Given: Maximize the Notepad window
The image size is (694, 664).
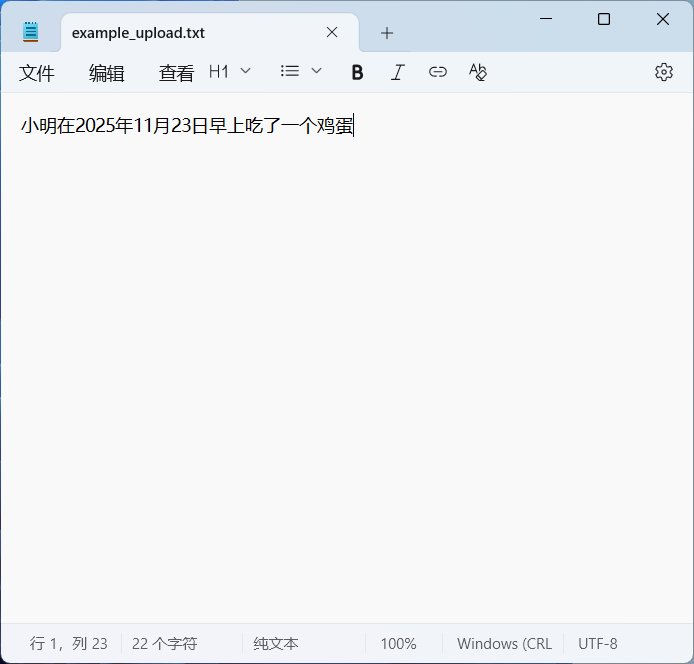Looking at the screenshot, I should [604, 19].
